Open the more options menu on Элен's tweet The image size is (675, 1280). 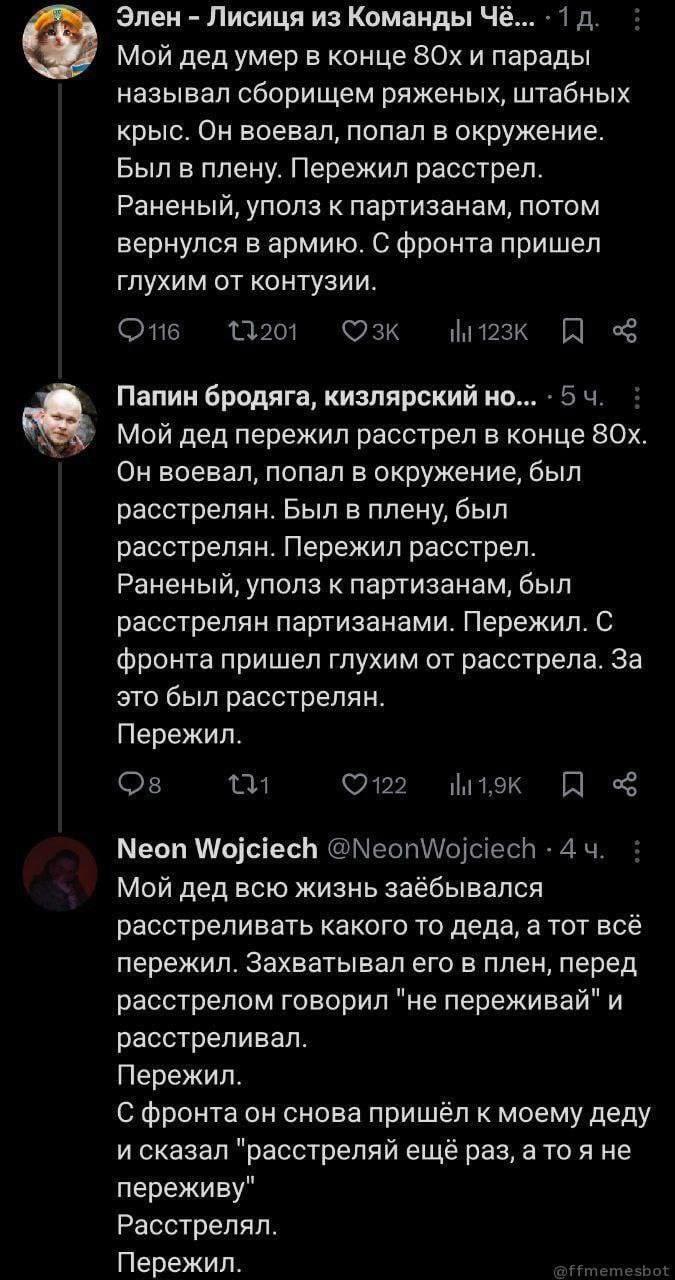pos(639,19)
